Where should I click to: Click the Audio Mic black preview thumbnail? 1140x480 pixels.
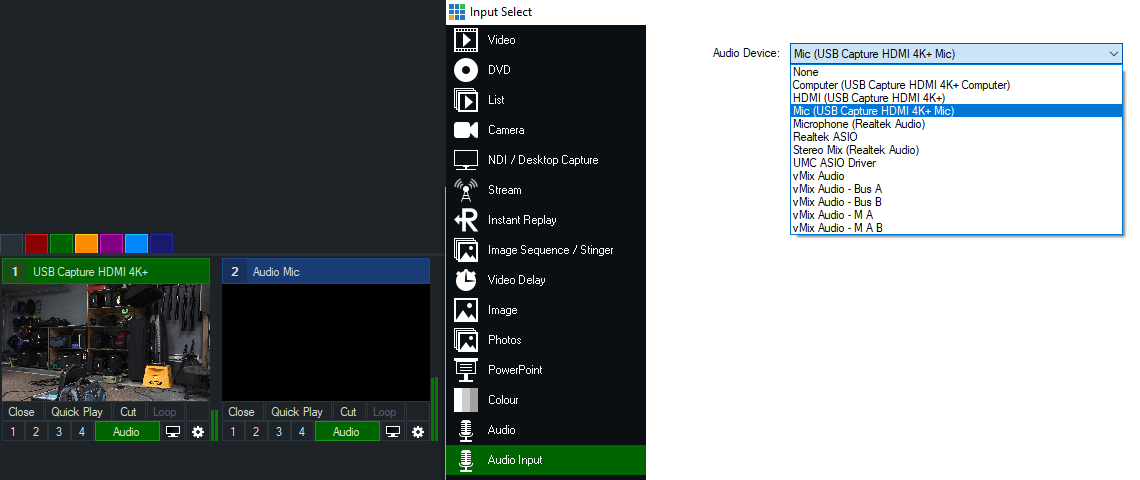326,343
